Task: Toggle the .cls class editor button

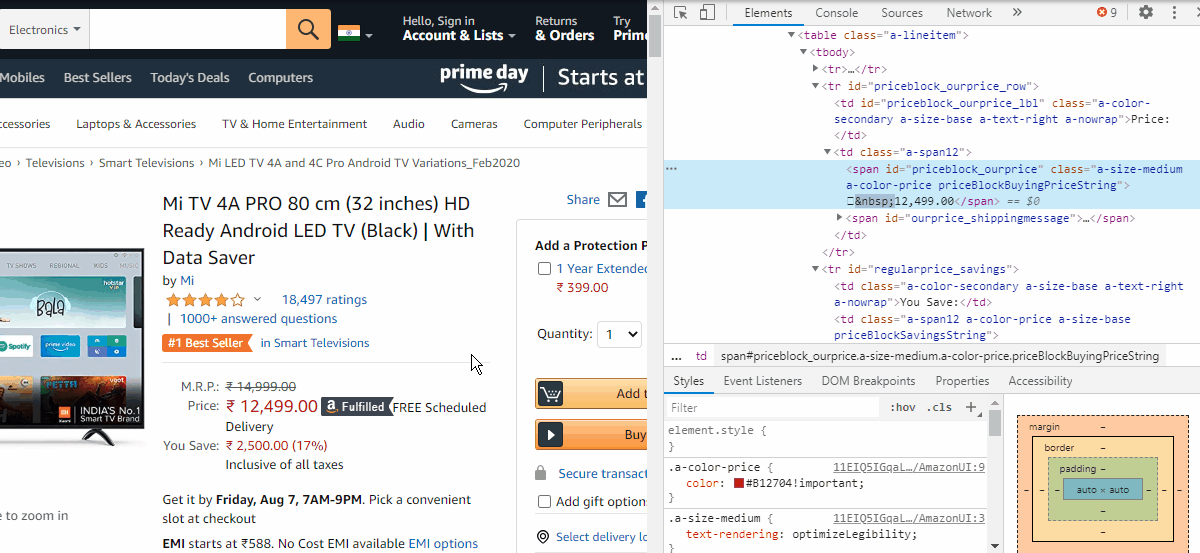Action: [939, 407]
